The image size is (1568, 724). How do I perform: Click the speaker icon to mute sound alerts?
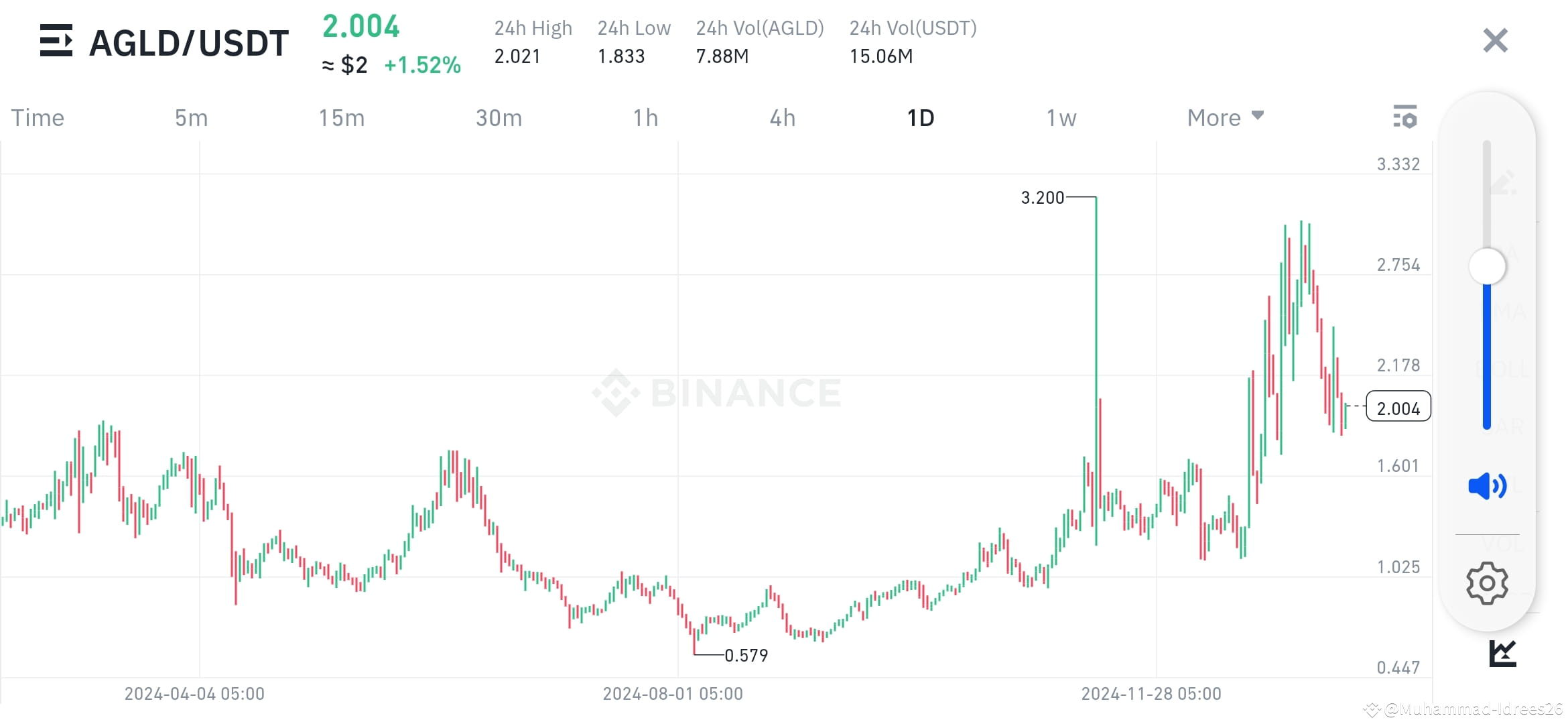pyautogui.click(x=1486, y=487)
